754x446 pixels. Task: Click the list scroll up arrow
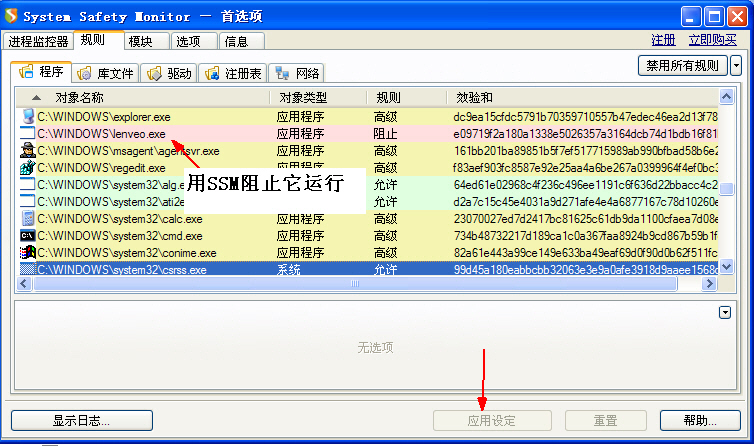tap(726, 97)
